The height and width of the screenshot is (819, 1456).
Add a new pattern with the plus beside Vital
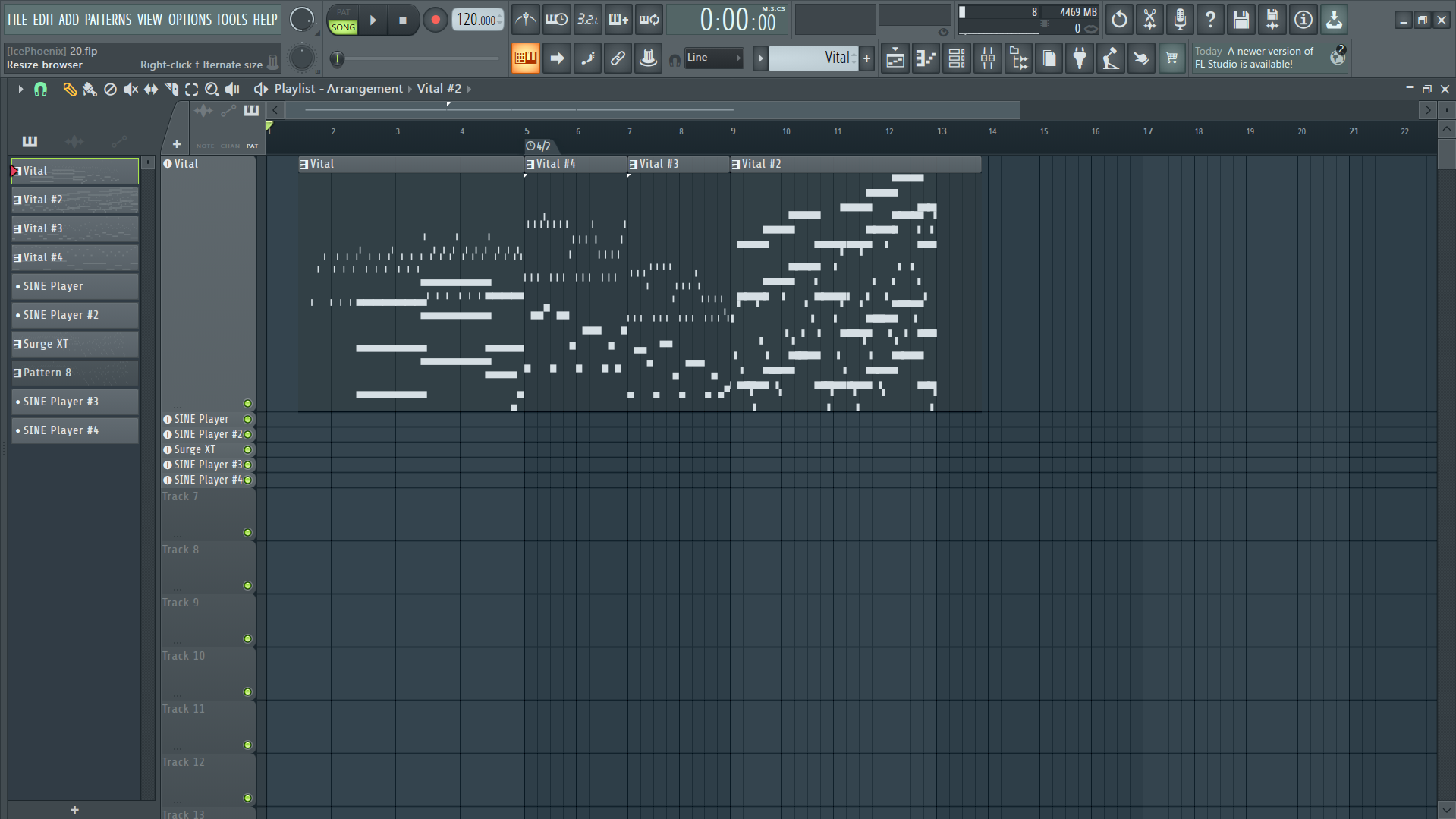tap(866, 58)
